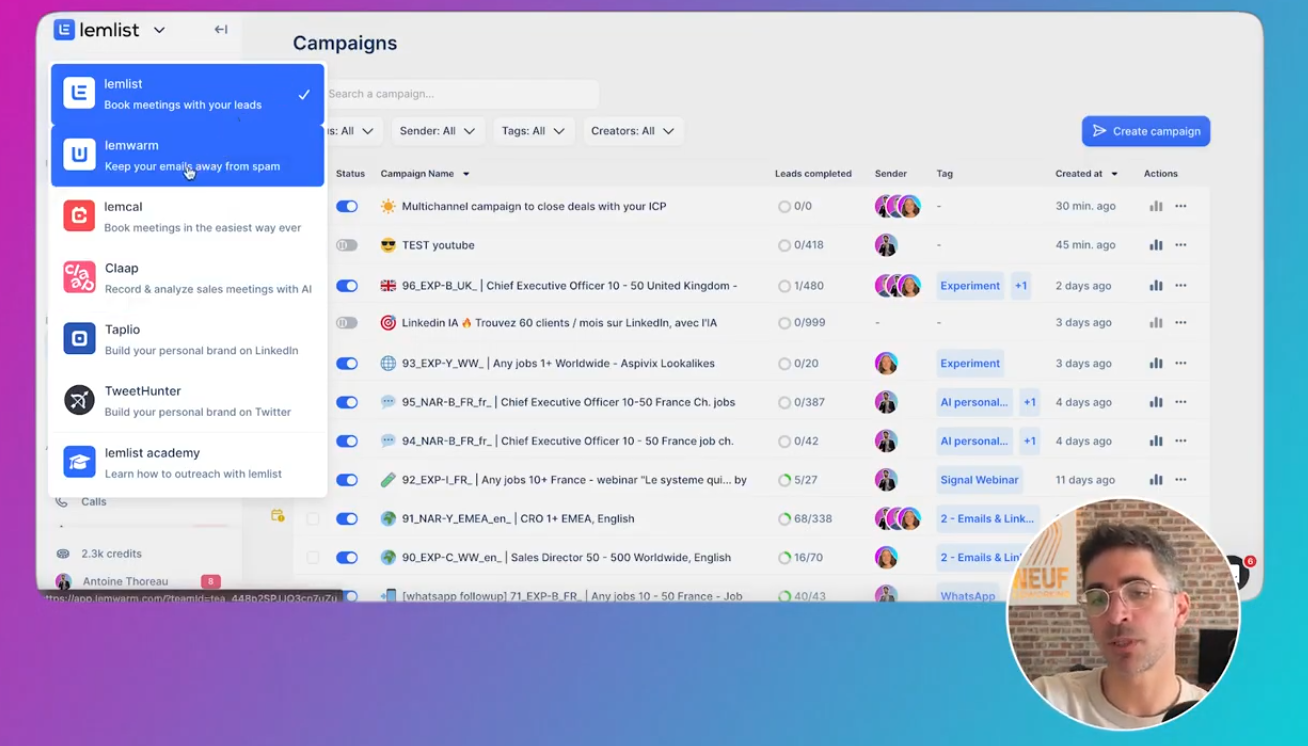
Task: Click the lemcal calendar icon
Action: coord(79,216)
